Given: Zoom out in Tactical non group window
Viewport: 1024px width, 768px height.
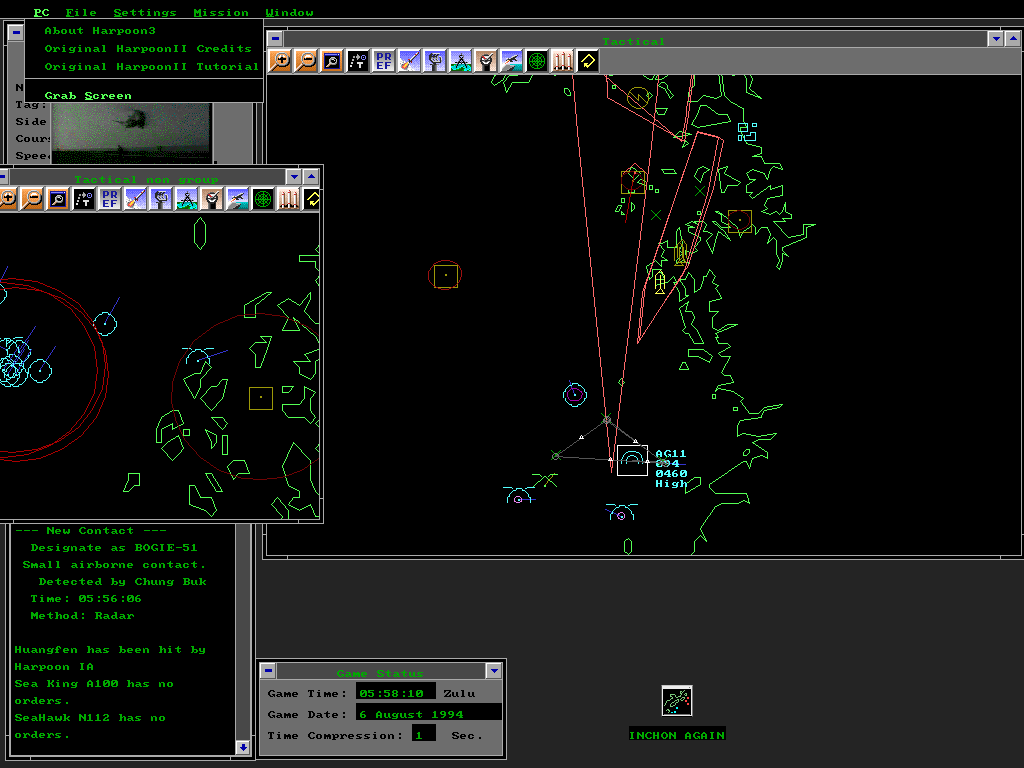Looking at the screenshot, I should (32, 199).
